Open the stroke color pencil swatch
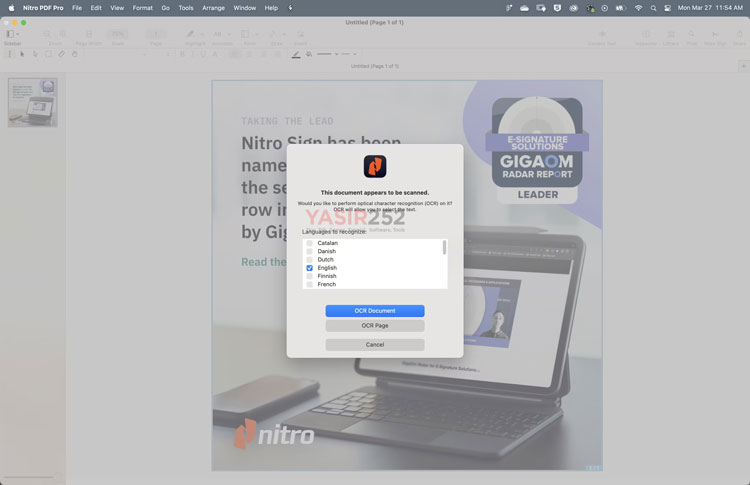Viewport: 750px width, 485px height. pos(296,55)
